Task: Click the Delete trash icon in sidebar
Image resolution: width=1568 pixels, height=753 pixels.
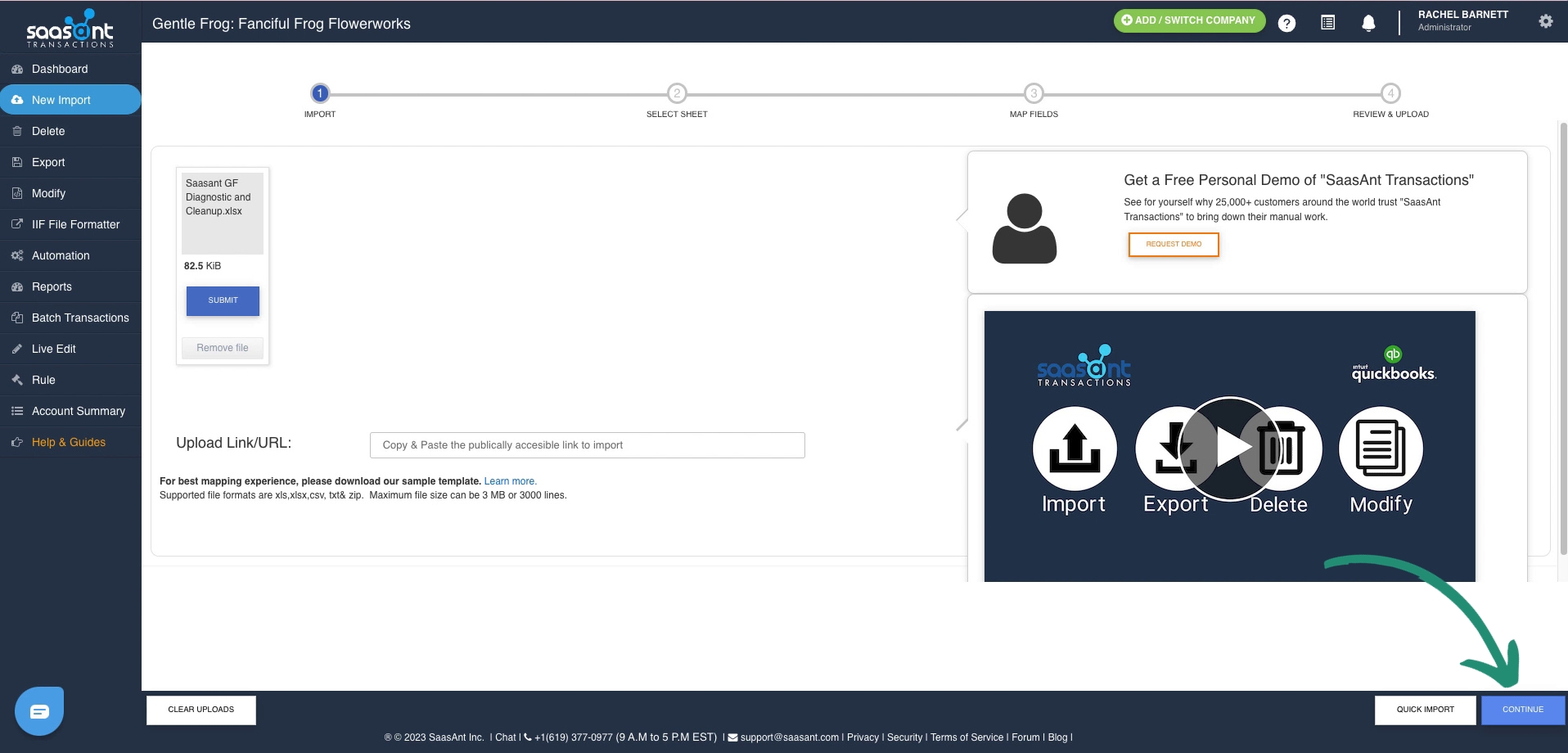Action: (17, 131)
